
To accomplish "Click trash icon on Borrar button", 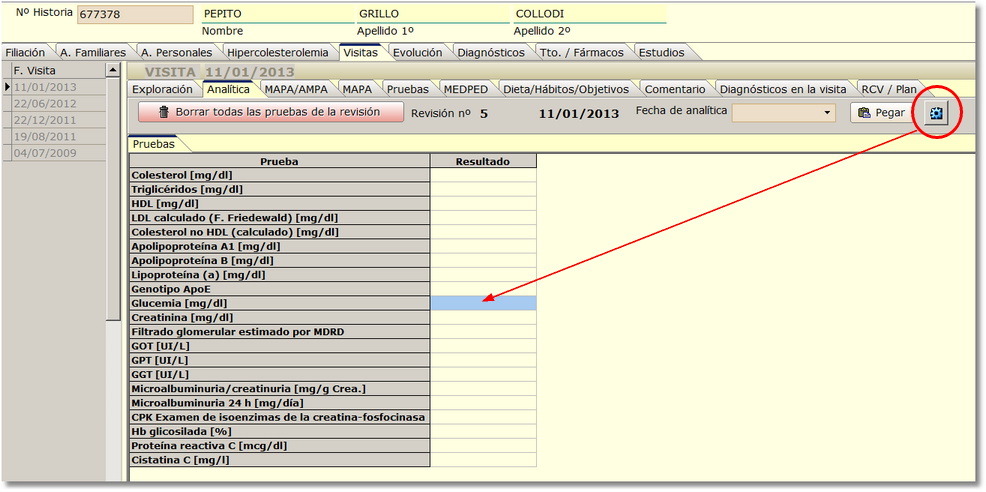I will pyautogui.click(x=164, y=112).
